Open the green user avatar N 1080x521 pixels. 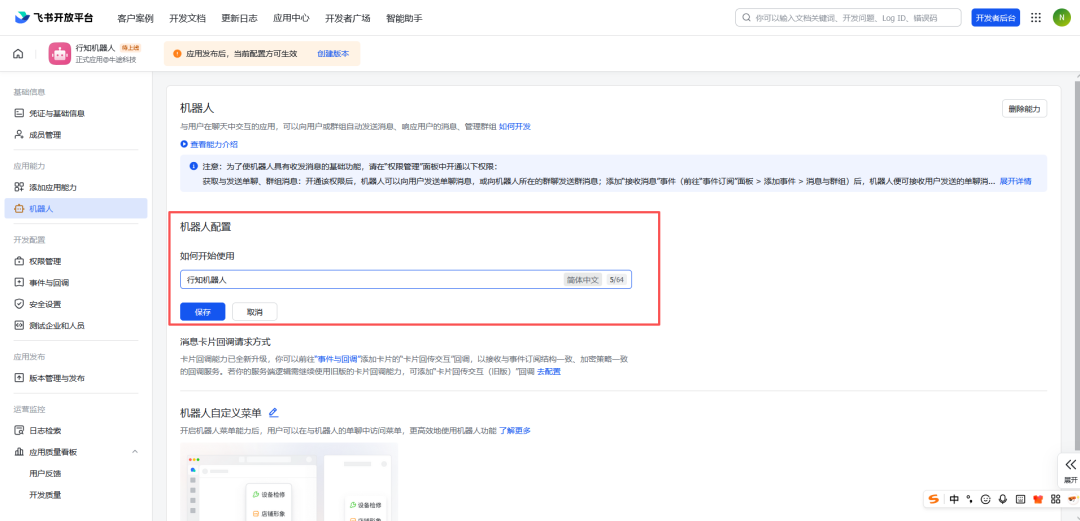pyautogui.click(x=1061, y=18)
